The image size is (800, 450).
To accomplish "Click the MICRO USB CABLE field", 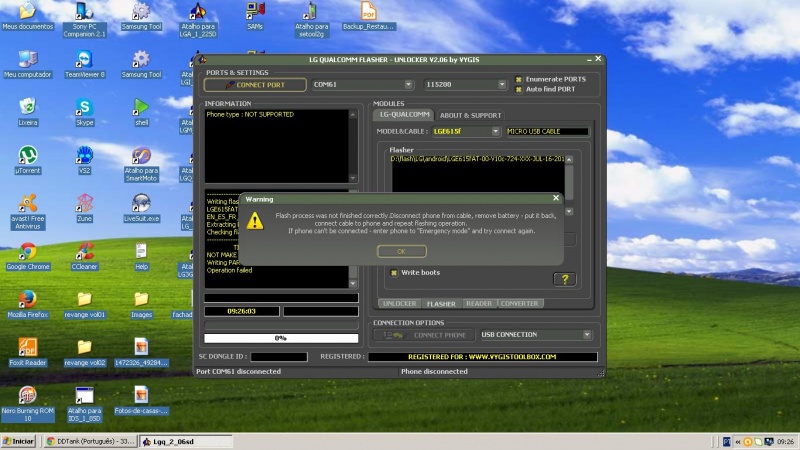I will tap(547, 131).
